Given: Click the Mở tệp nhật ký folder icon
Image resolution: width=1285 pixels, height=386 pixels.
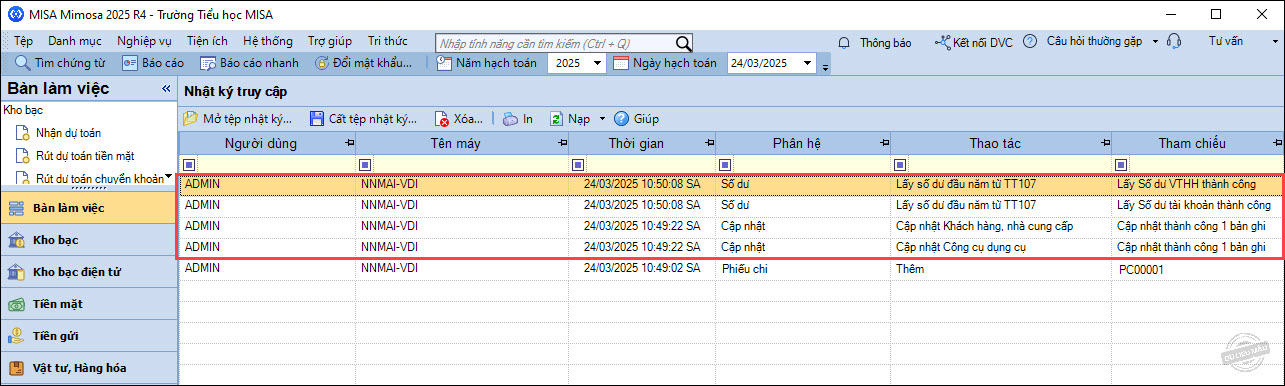Looking at the screenshot, I should [x=191, y=118].
